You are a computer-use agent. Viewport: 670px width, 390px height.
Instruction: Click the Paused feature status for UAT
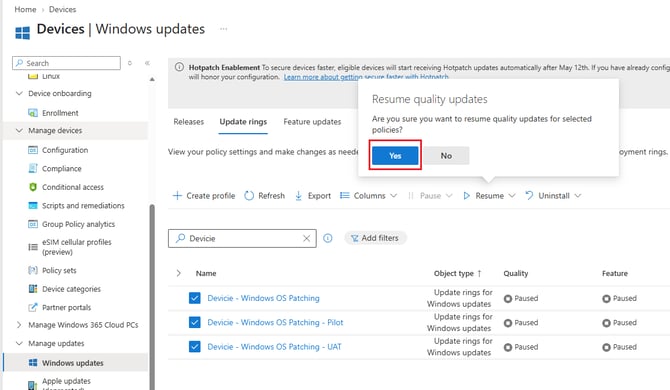(620, 347)
